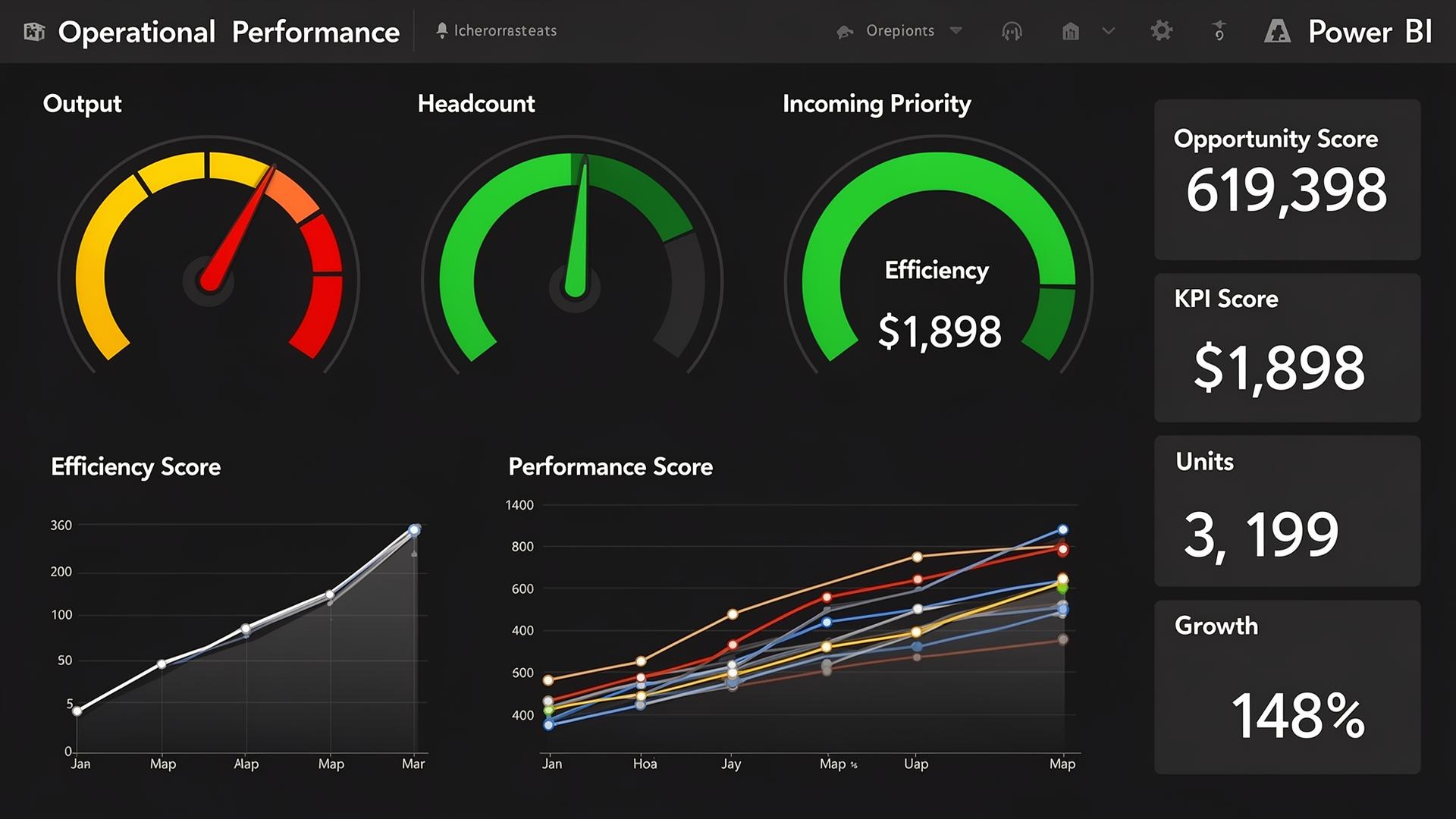This screenshot has width=1456, height=819.
Task: Click the home building icon
Action: tap(1070, 32)
